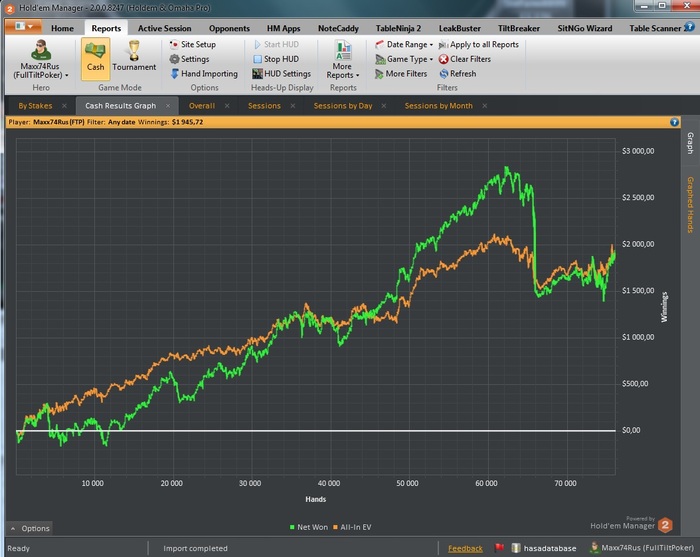Toggle the All-In EV legend series
The height and width of the screenshot is (557, 700).
pos(352,527)
